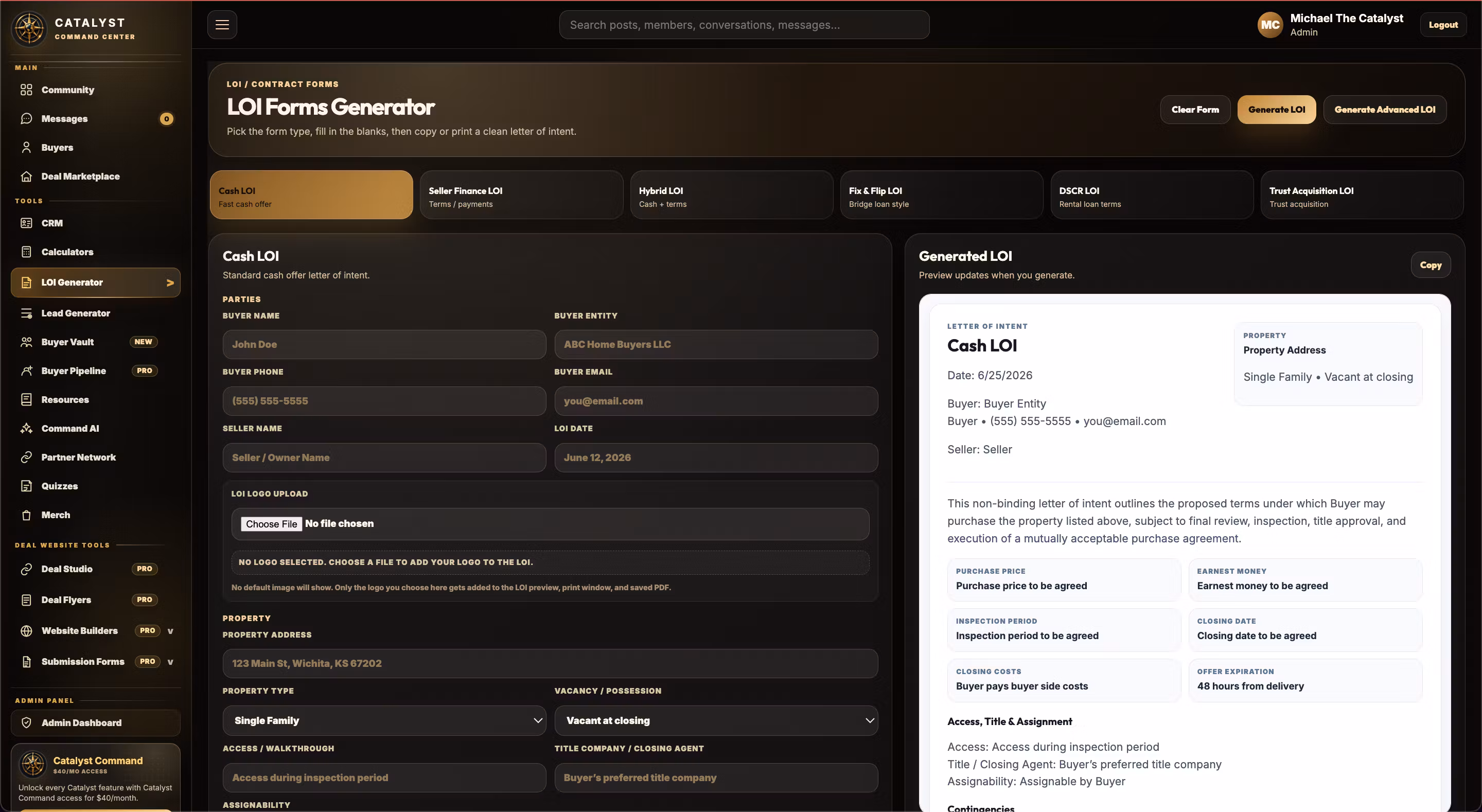Click the Access / Walkthrough field
1482x812 pixels.
pos(384,778)
